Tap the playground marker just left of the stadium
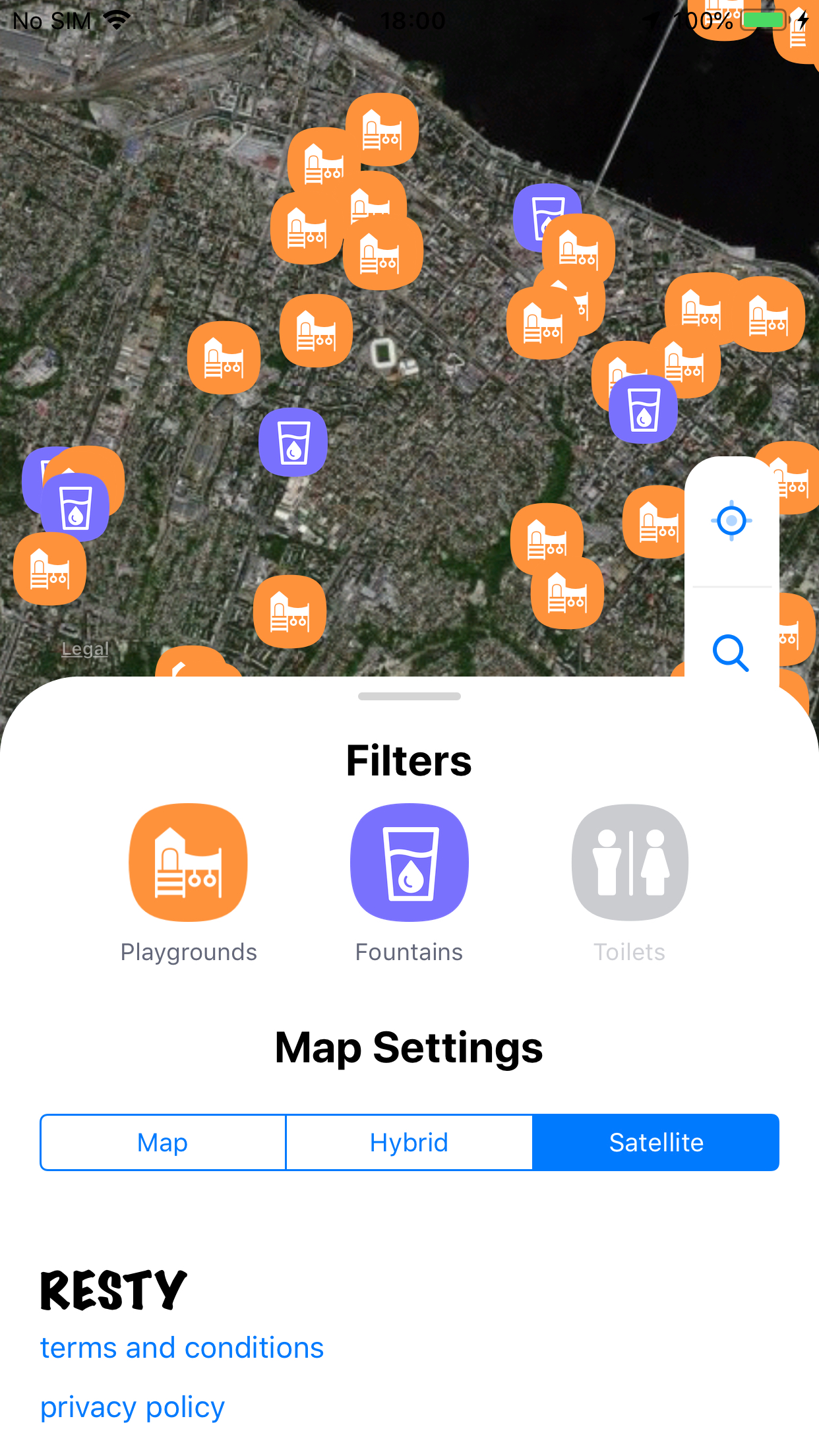The width and height of the screenshot is (819, 1456). (317, 330)
